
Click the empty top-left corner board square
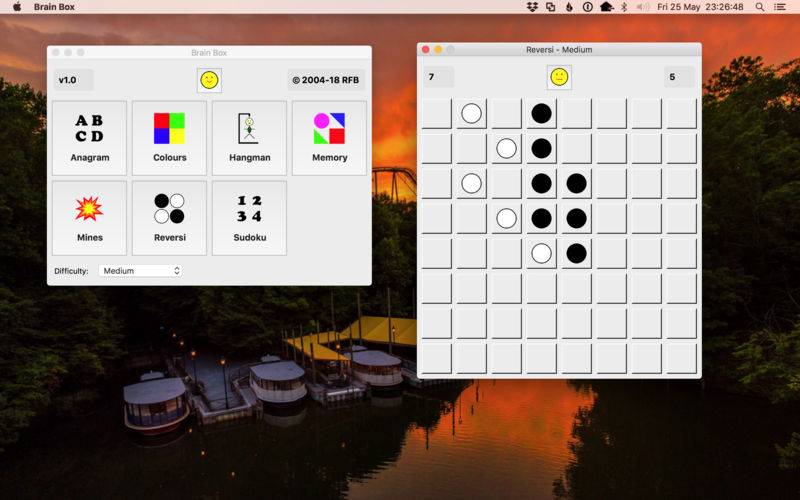437,113
